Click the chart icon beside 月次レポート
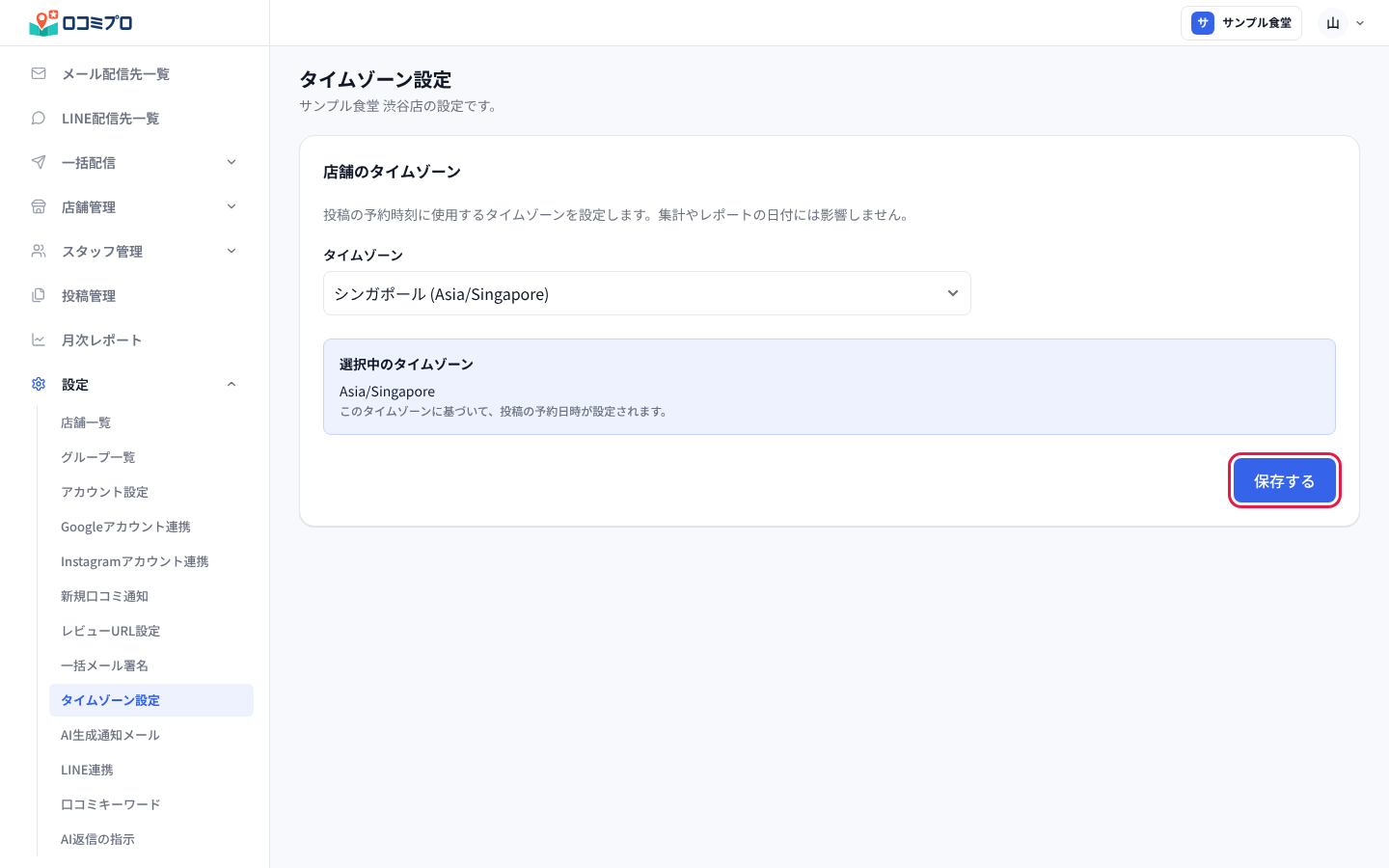The height and width of the screenshot is (868, 1389). click(x=39, y=339)
